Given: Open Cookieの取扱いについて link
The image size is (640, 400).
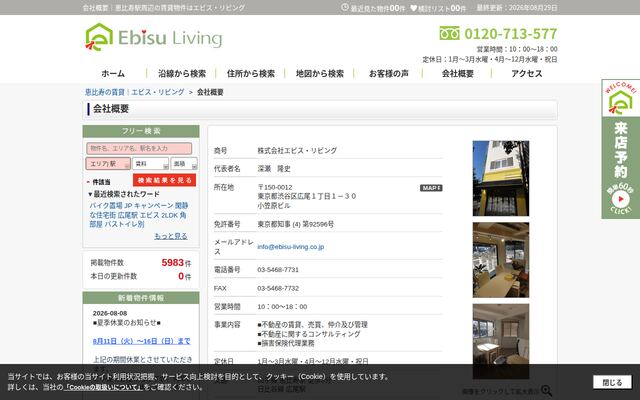Looking at the screenshot, I should tap(104, 387).
